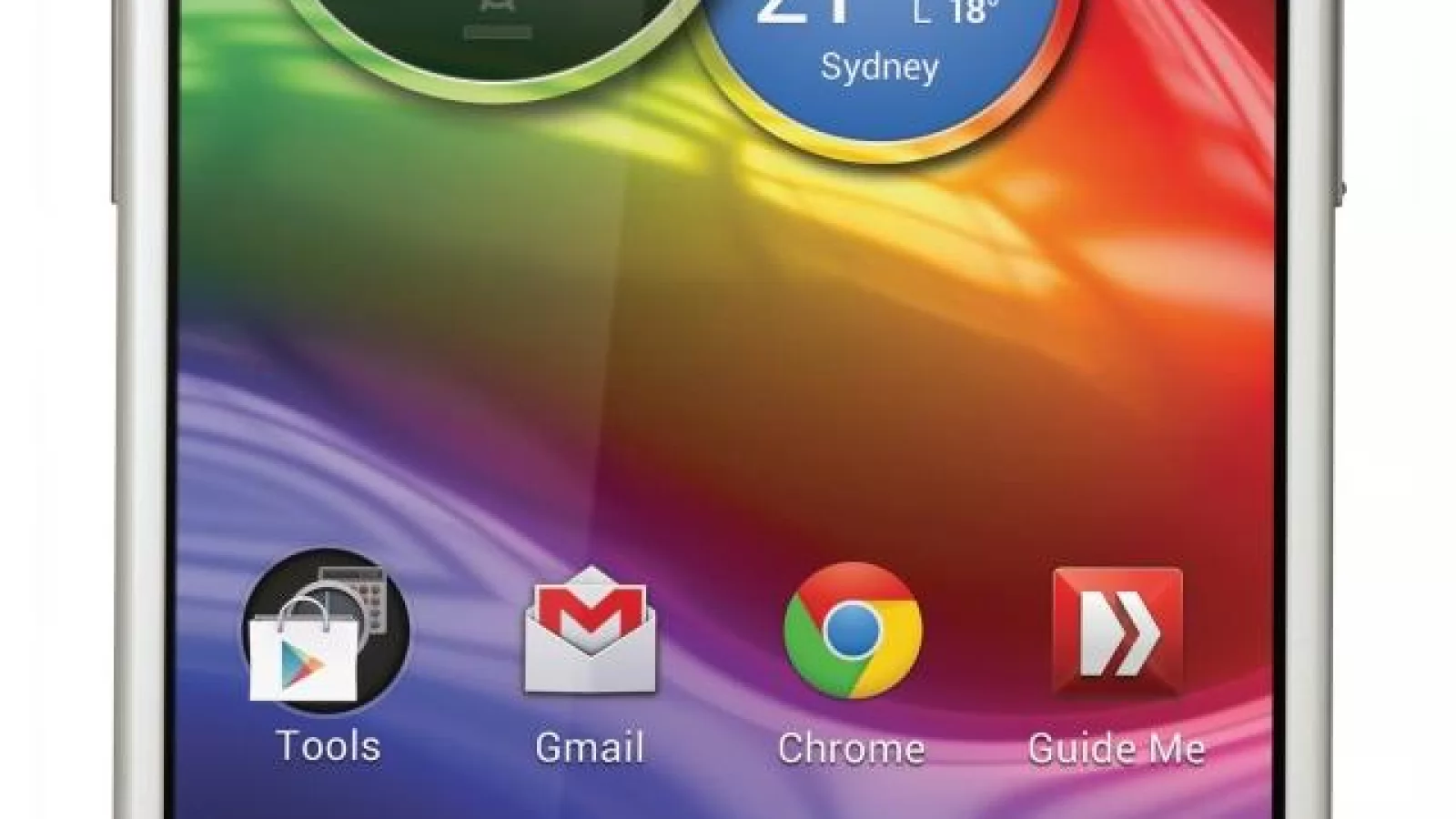
Task: Launch the Gmail app
Action: pyautogui.click(x=590, y=630)
